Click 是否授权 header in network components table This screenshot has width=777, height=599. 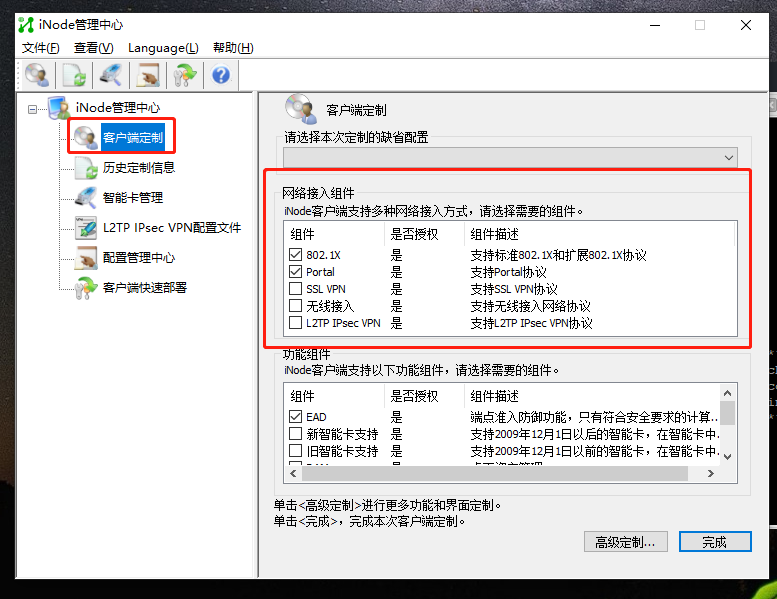point(414,234)
